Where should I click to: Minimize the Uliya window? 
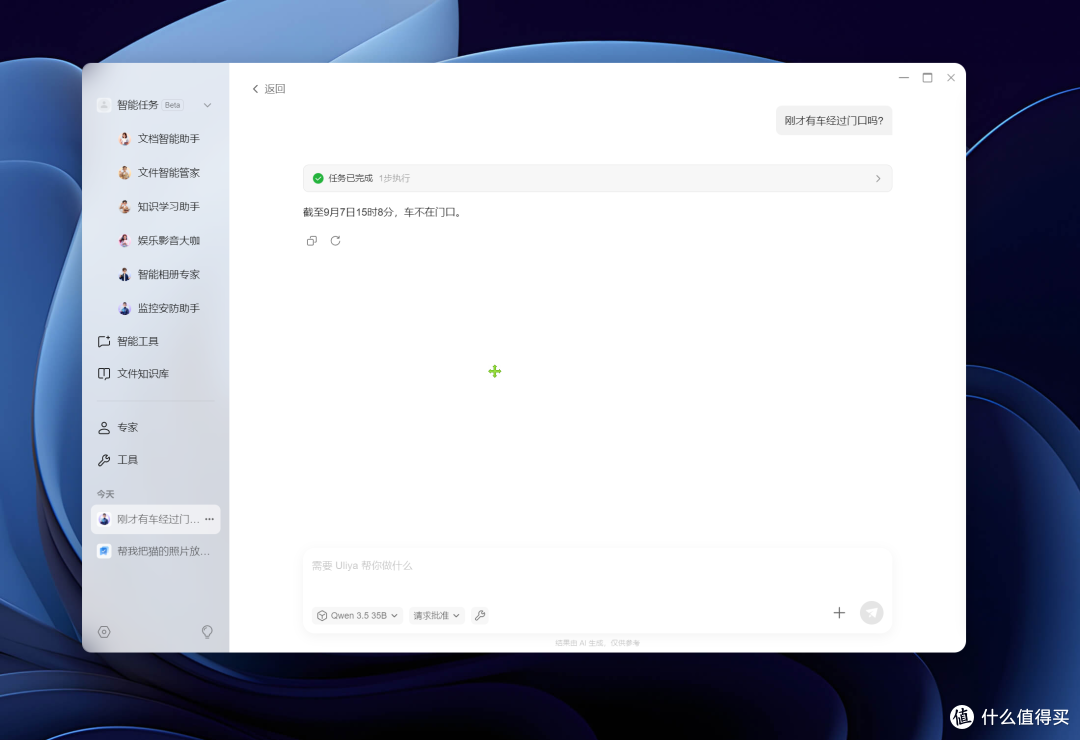coord(904,78)
